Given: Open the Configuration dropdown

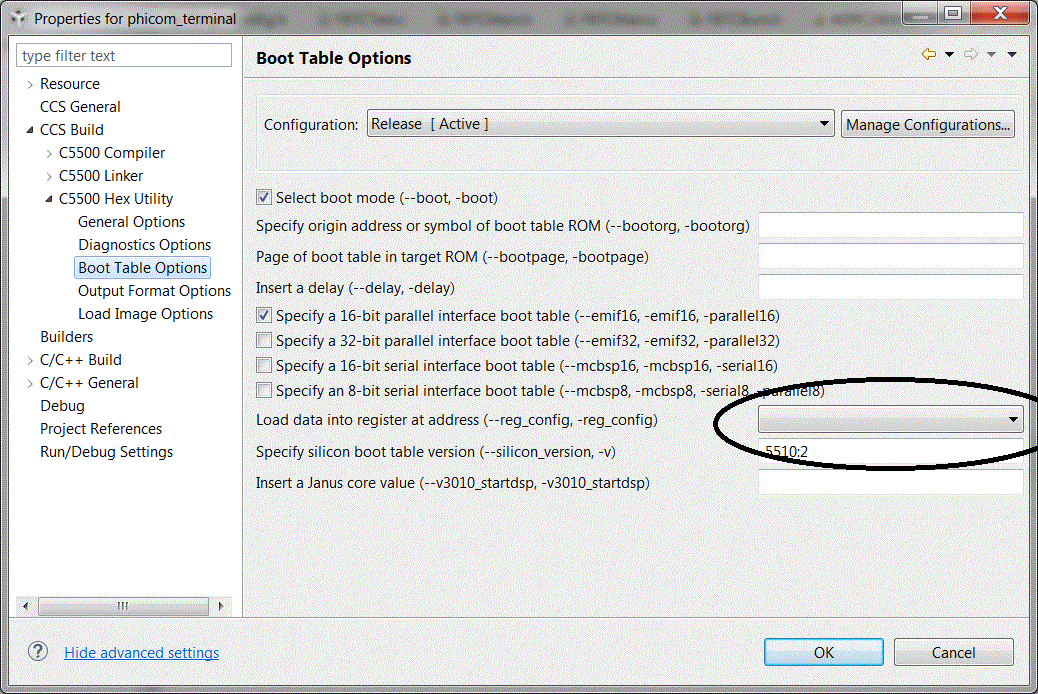Looking at the screenshot, I should 600,124.
